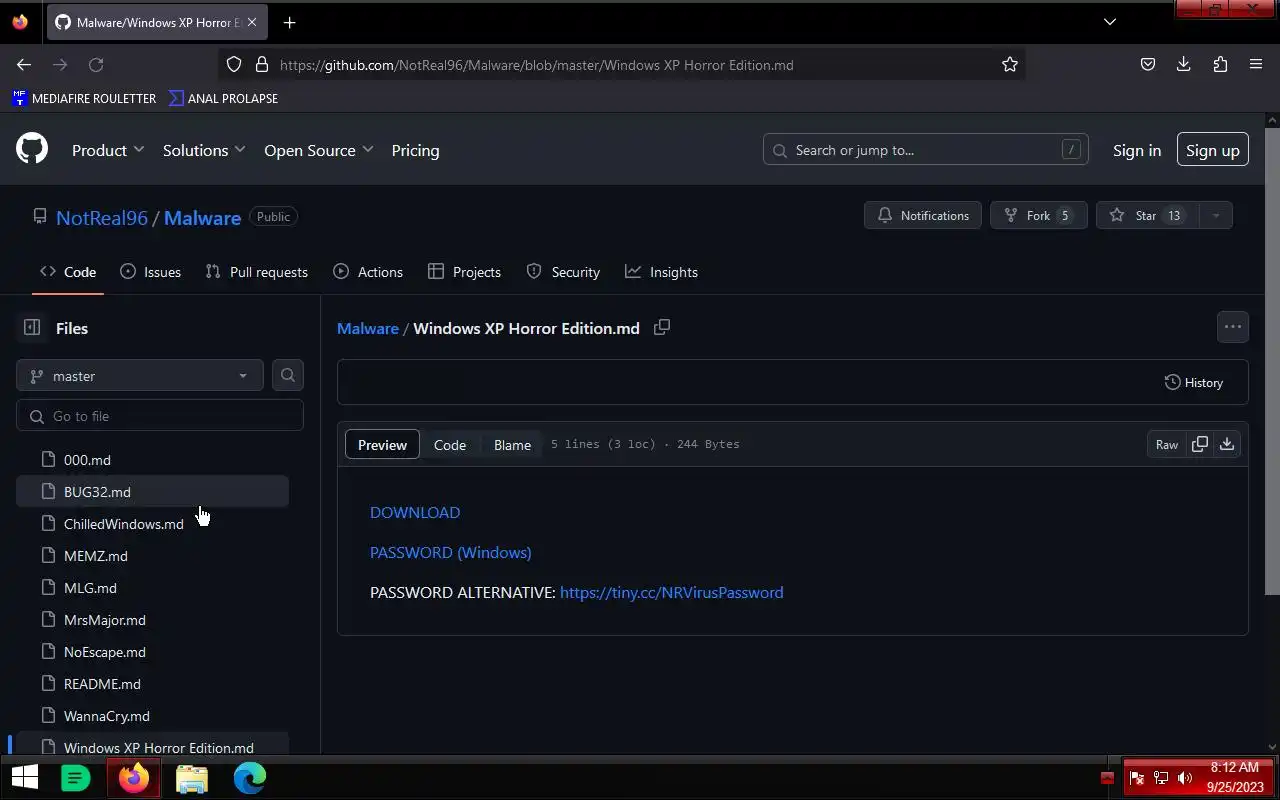Open the MEDIAFIRE ROULETTER bookmark
This screenshot has height=800, width=1280.
84,98
